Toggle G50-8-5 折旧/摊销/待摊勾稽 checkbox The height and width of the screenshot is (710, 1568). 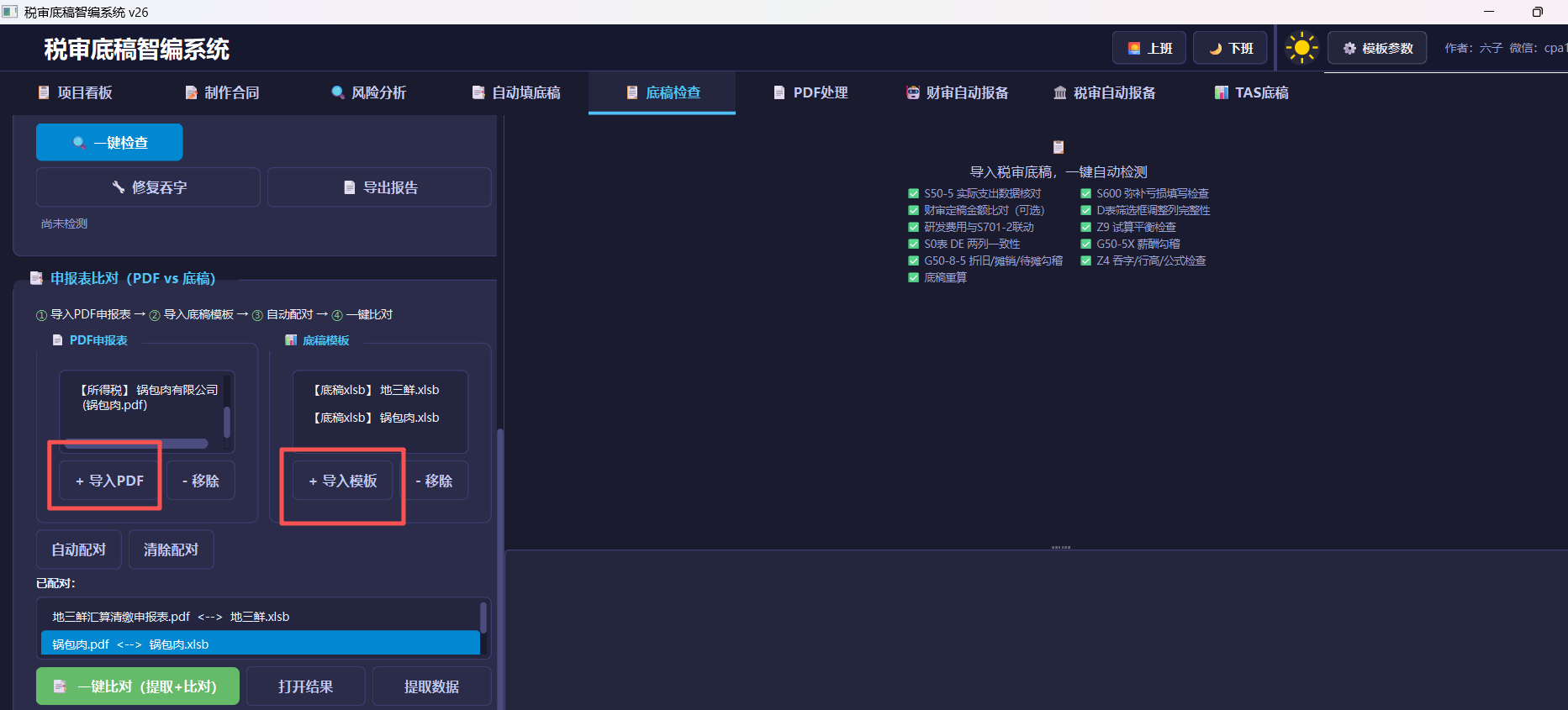913,260
